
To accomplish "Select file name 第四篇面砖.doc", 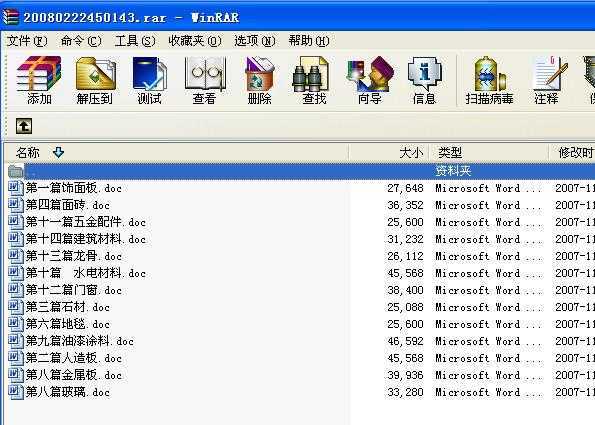I will click(x=68, y=205).
